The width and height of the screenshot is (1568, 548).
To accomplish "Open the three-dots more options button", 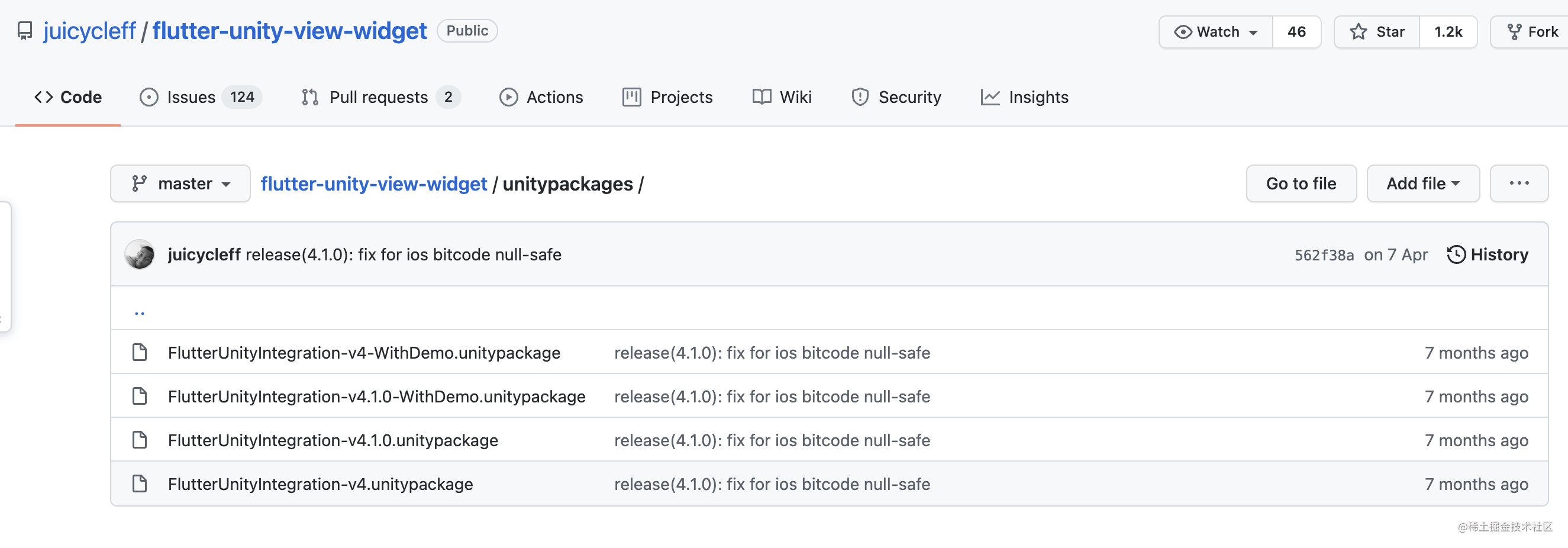I will point(1518,183).
